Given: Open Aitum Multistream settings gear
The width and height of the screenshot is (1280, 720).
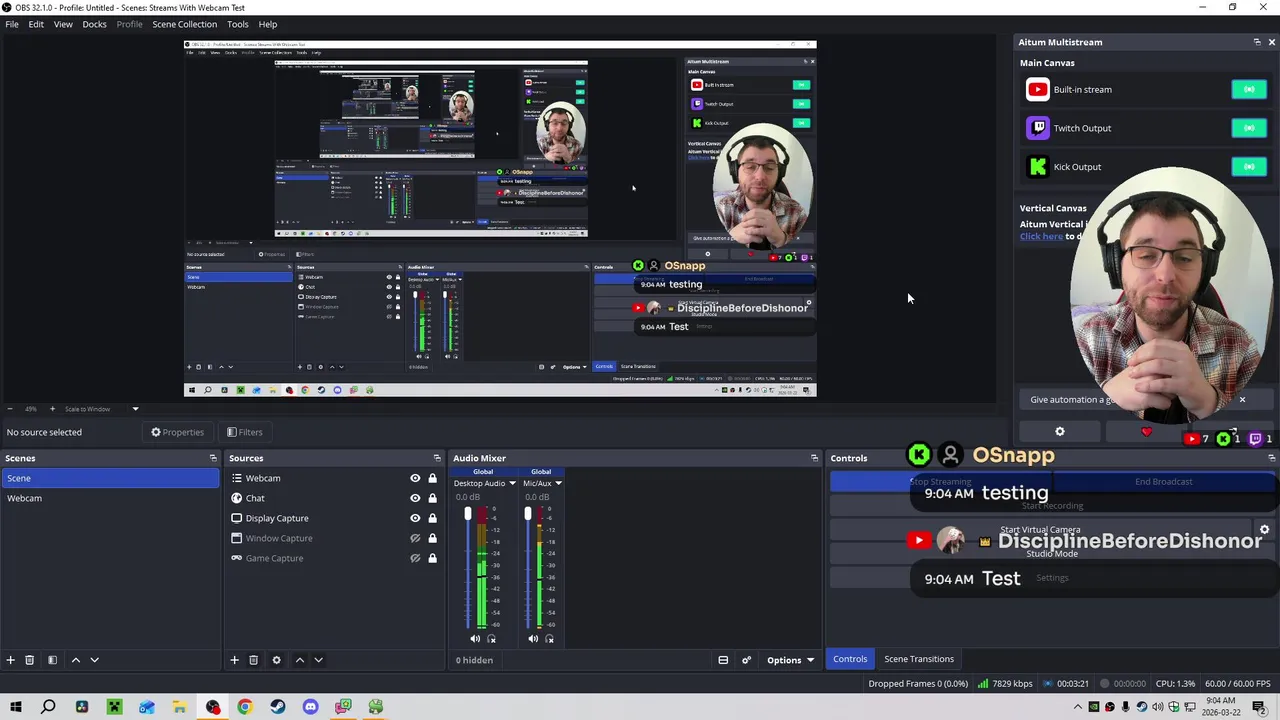Looking at the screenshot, I should click(1060, 432).
